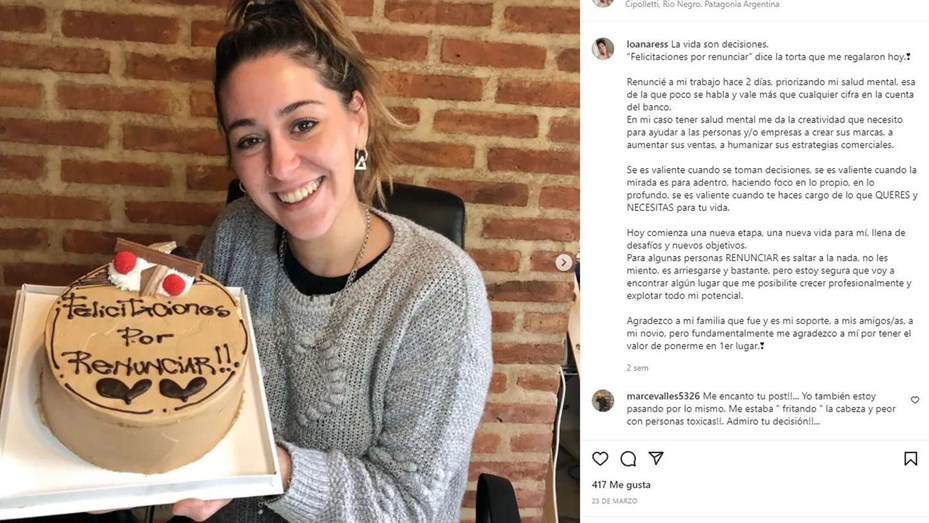This screenshot has height=523, width=929.
Task: Advance to next photo with arrow
Action: (563, 262)
